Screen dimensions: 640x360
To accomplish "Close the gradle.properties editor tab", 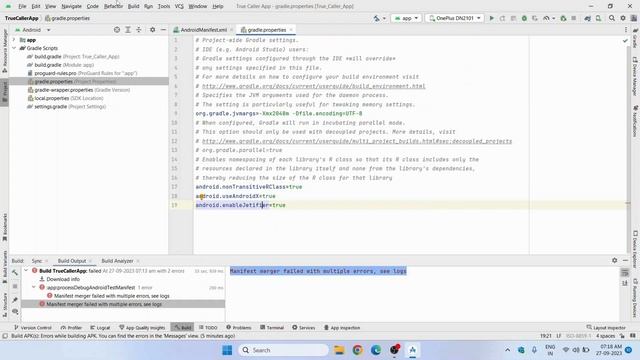I will (x=291, y=30).
